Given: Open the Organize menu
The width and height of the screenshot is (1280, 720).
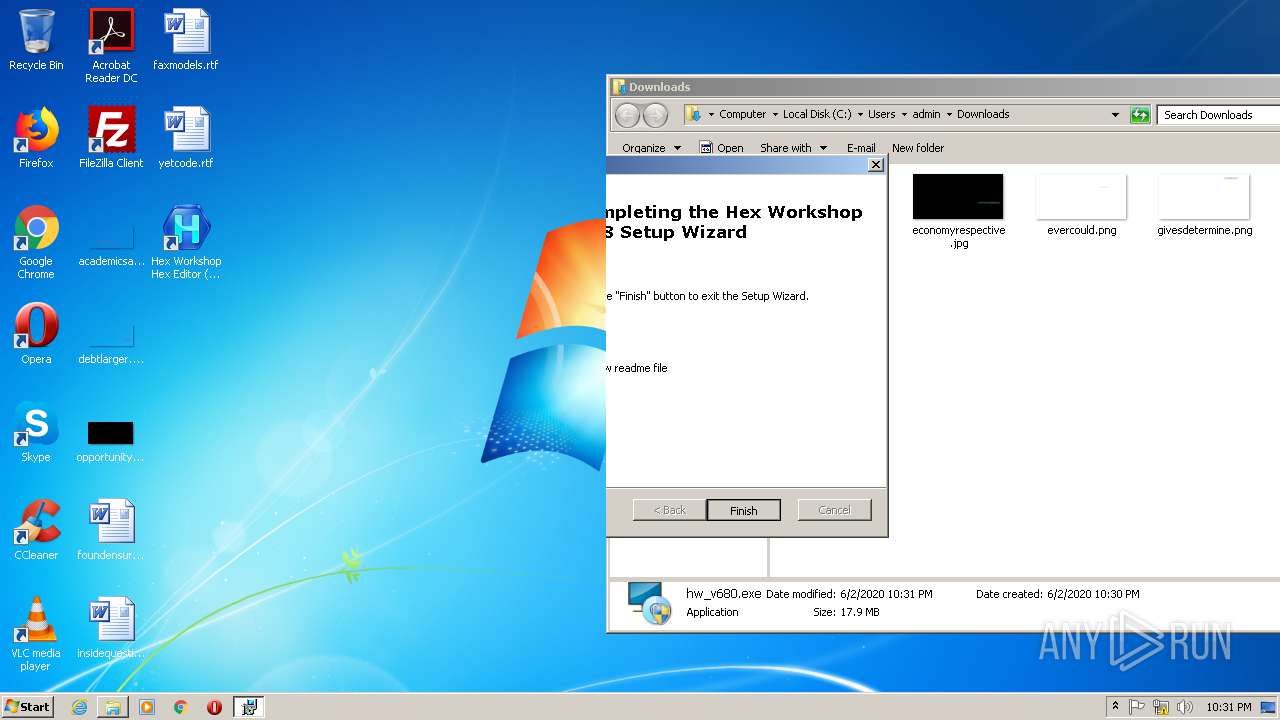Looking at the screenshot, I should coord(651,148).
